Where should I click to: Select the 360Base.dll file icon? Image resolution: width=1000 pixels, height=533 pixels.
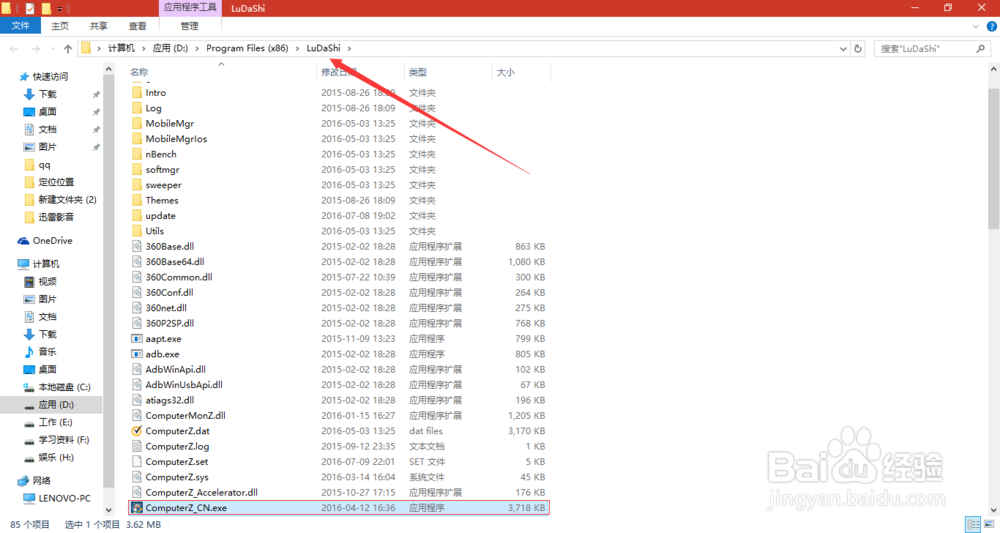tap(136, 246)
